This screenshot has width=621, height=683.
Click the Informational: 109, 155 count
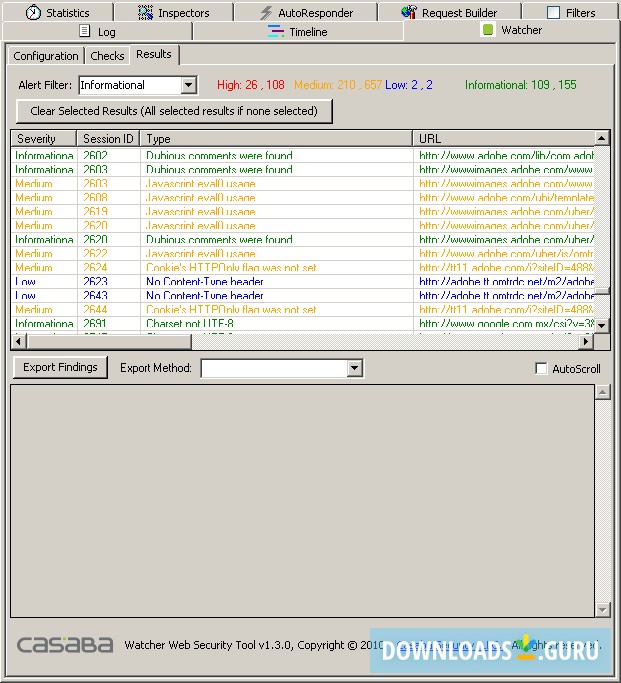[x=520, y=85]
